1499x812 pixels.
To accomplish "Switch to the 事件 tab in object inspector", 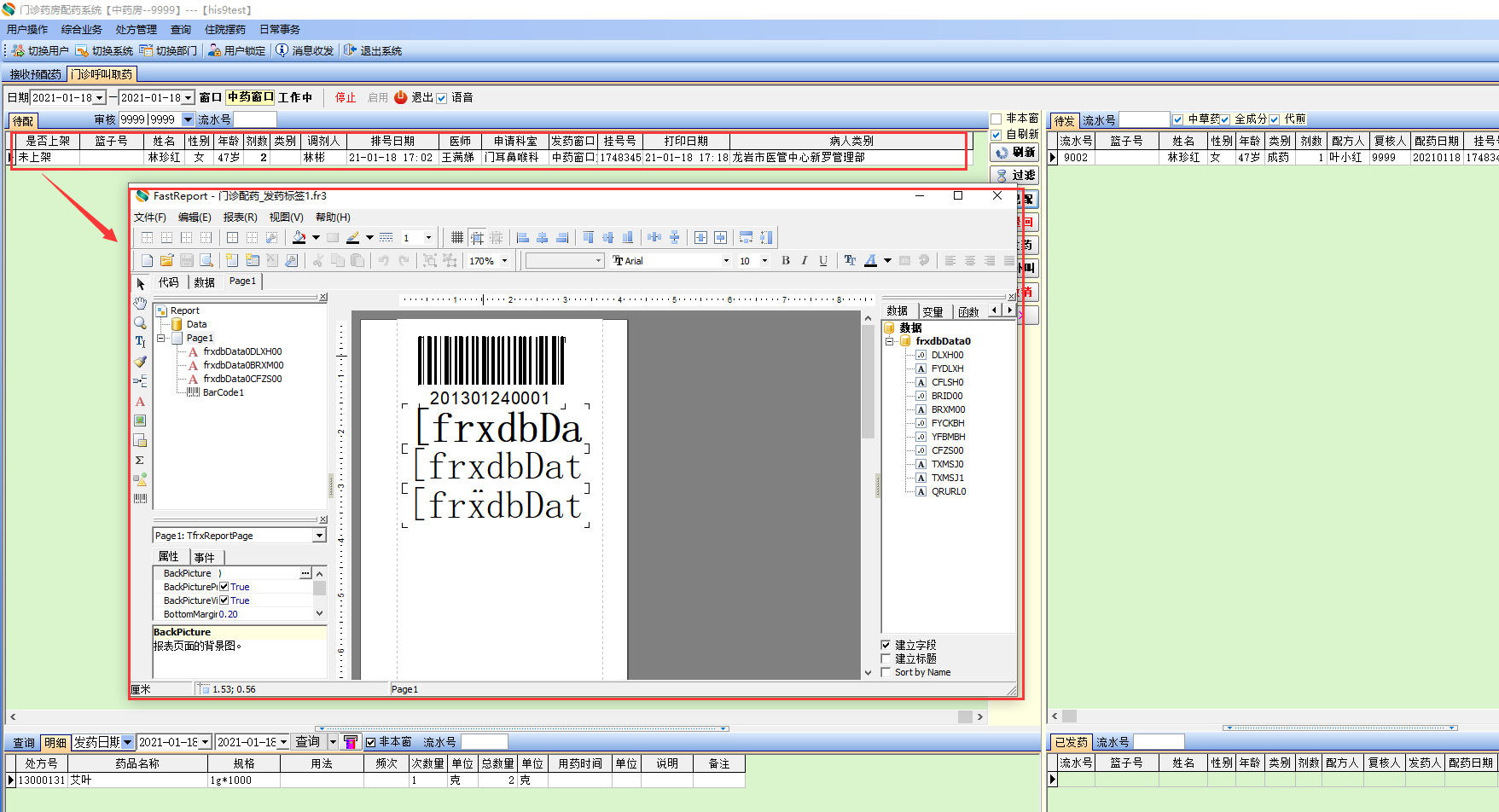I will (205, 557).
